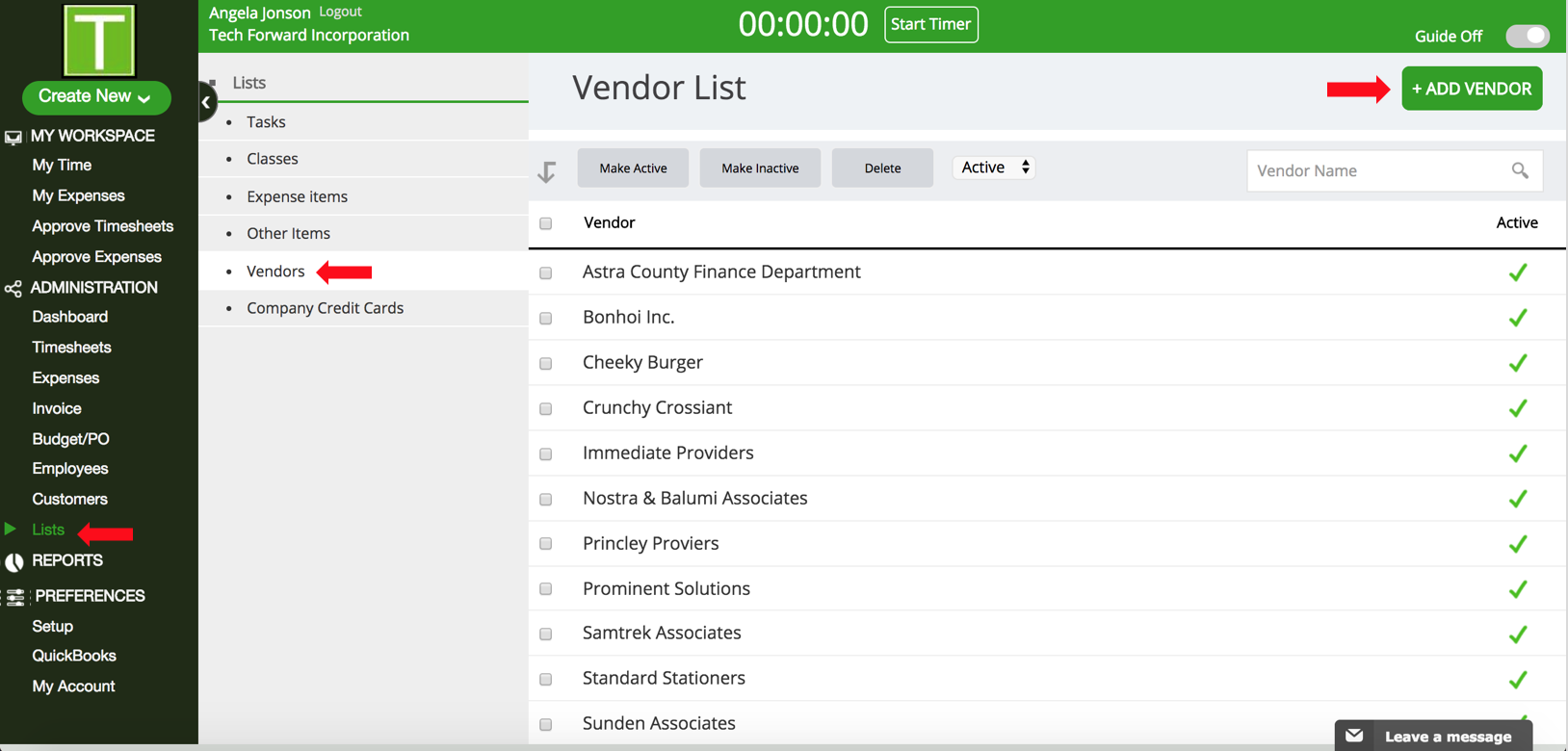This screenshot has width=1568, height=751.
Task: Check the Astra County Finance Department checkbox
Action: pos(546,272)
